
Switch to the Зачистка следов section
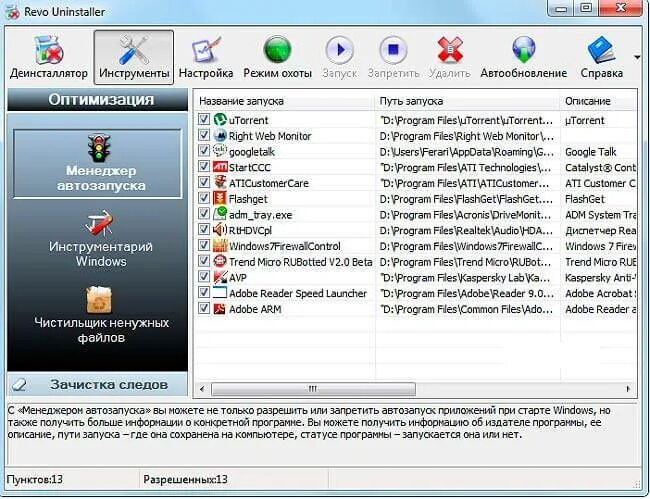click(97, 385)
